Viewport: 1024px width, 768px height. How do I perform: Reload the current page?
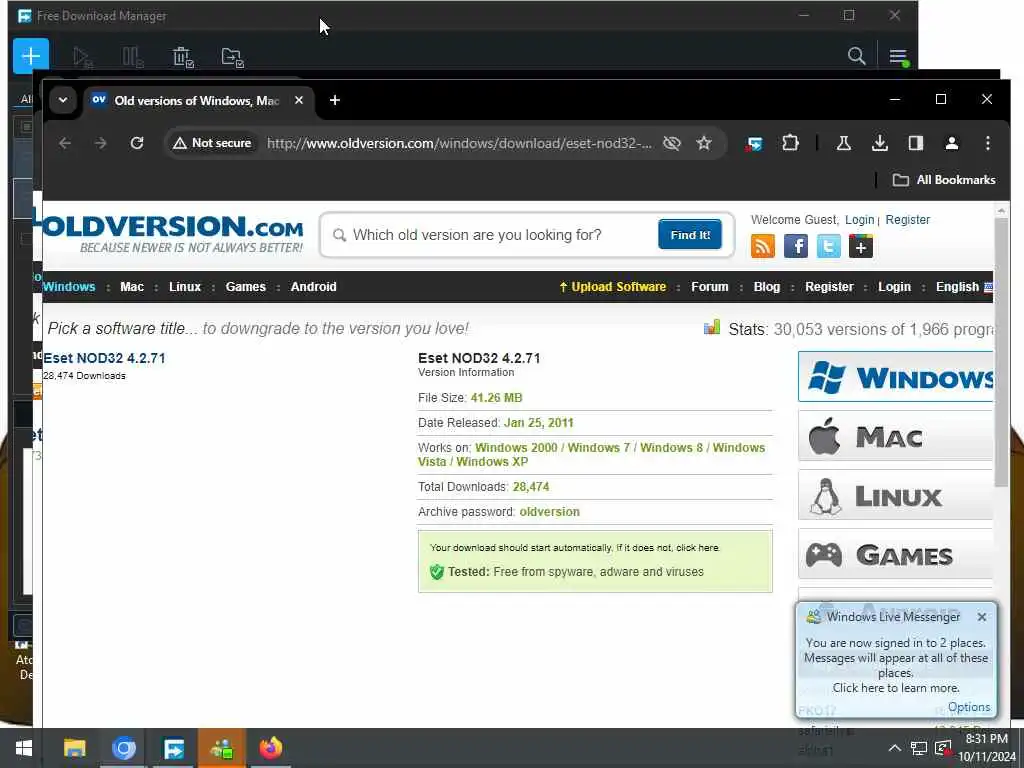tap(136, 143)
